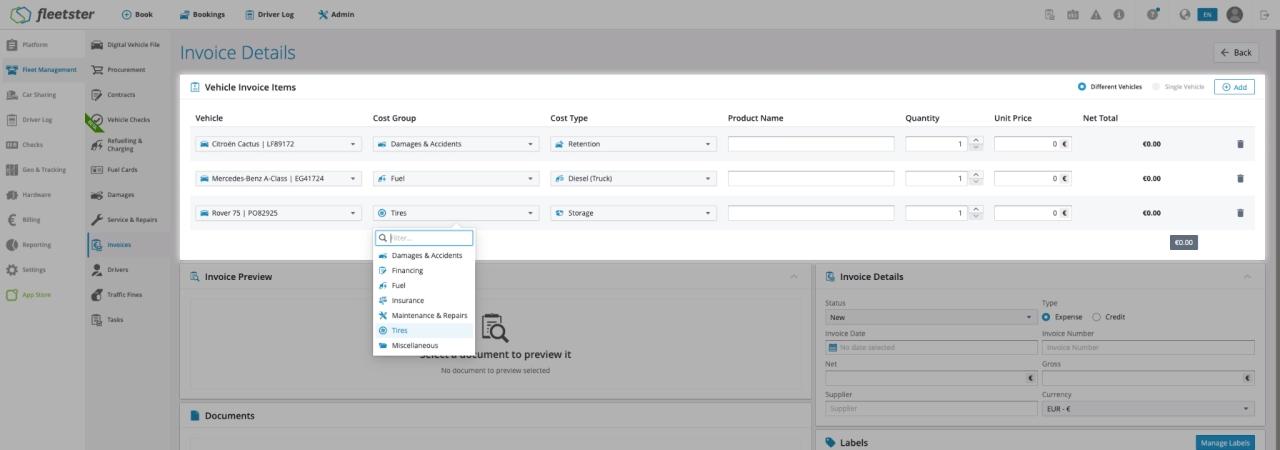Open the Rover 75 vehicle dropdown
Image resolution: width=1280 pixels, height=450 pixels.
click(x=278, y=213)
